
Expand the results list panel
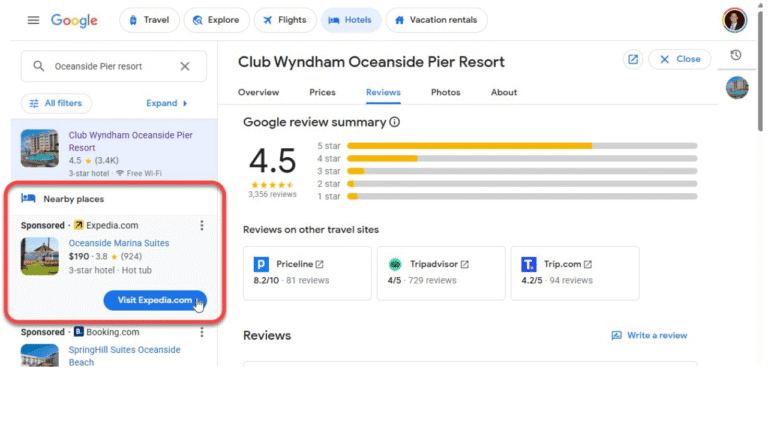pos(167,103)
